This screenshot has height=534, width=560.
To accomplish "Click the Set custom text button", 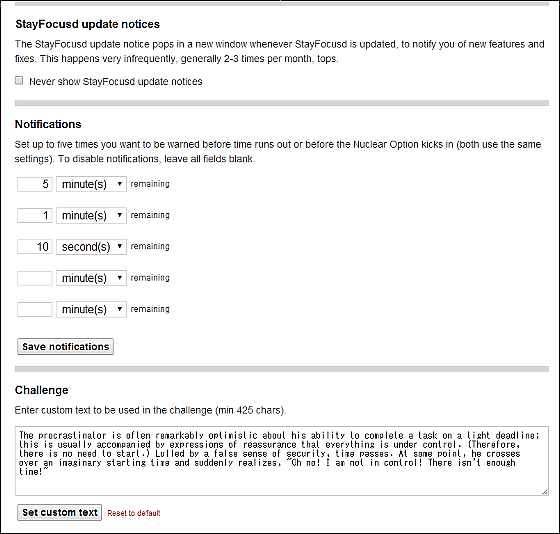I will [x=60, y=513].
